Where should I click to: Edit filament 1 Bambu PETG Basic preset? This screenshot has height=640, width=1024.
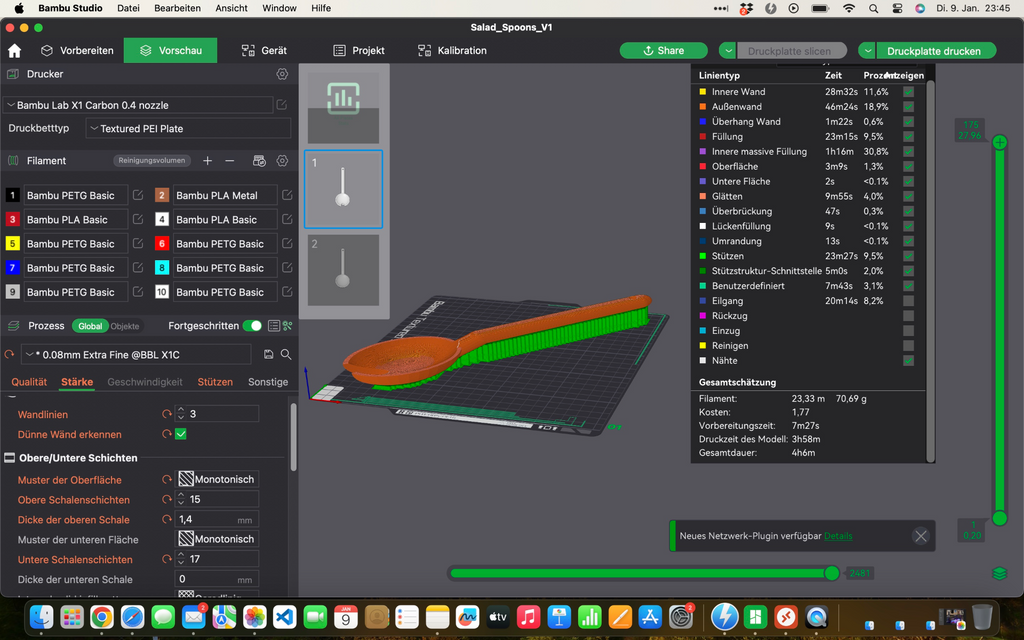point(138,195)
